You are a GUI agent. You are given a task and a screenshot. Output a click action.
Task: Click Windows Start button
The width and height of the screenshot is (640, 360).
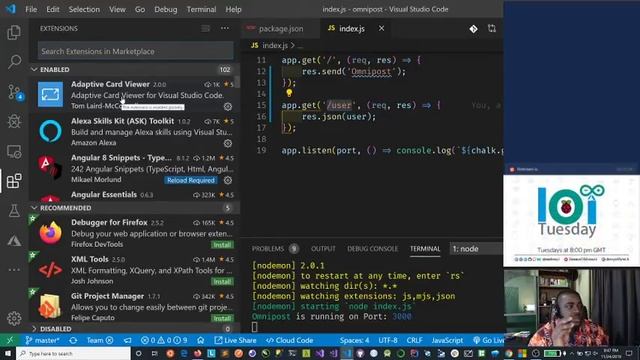coord(8,353)
